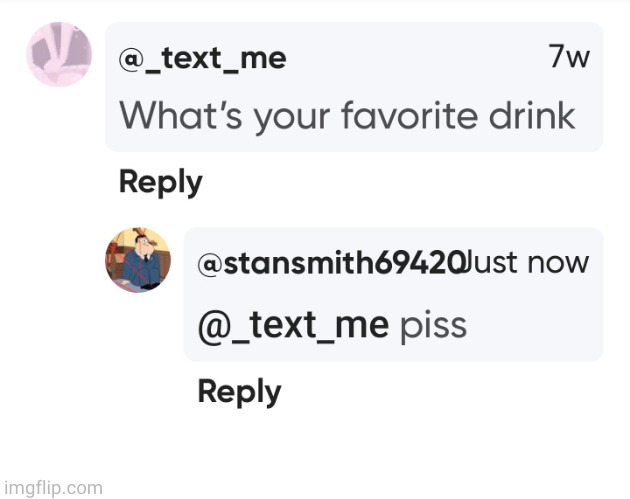Reply to the "What's your favorite drink" comment

coord(160,182)
